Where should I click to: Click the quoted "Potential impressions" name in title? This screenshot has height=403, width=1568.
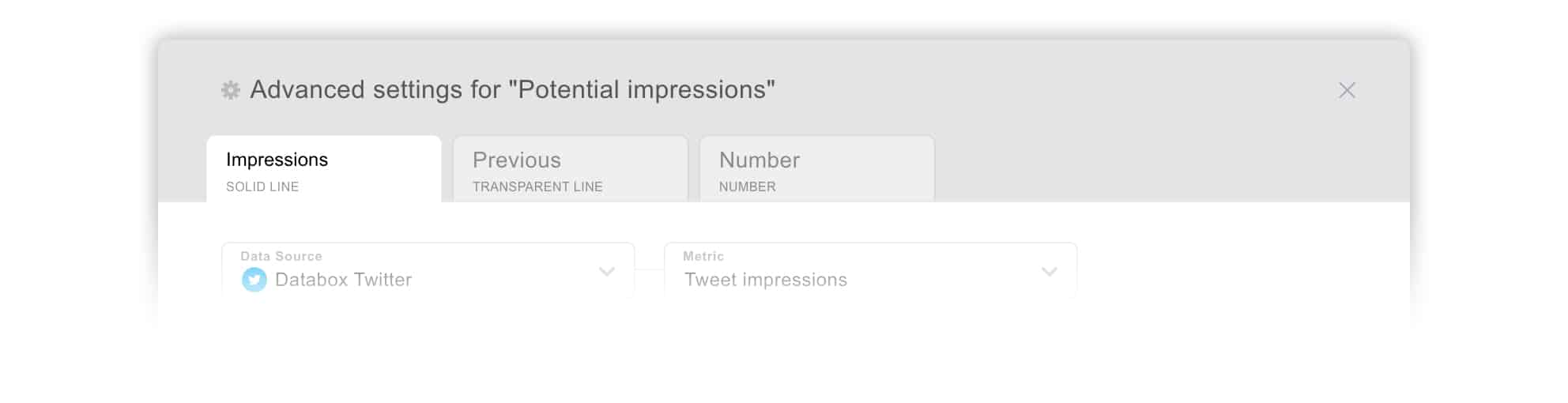(x=642, y=89)
